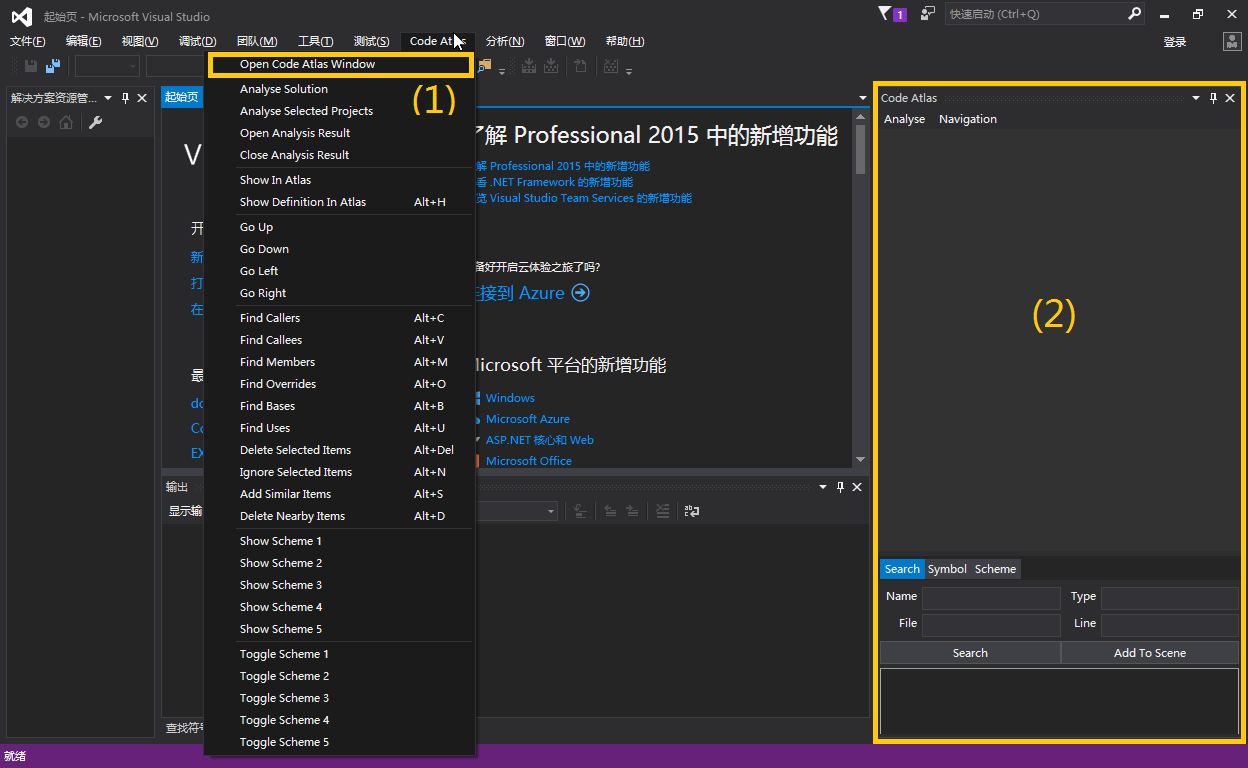Clear all text in the Output window
Image resolution: width=1248 pixels, height=768 pixels.
(x=663, y=511)
